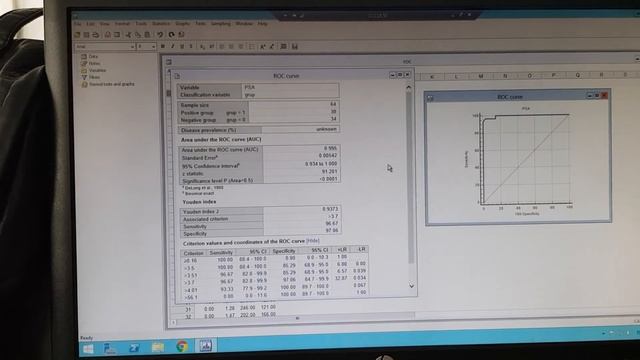Click the Specificity column header in criterion table

(x=284, y=251)
